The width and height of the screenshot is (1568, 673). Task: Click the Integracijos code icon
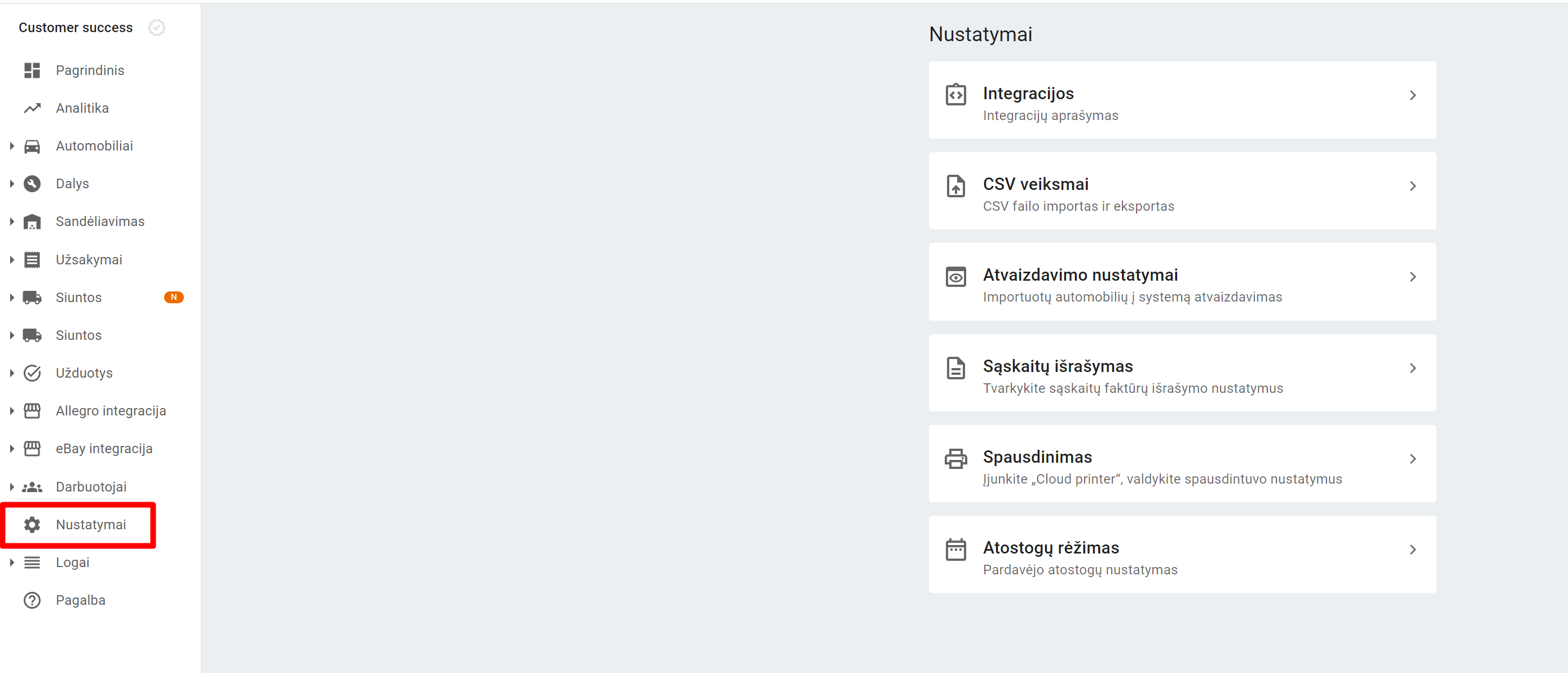click(x=955, y=95)
